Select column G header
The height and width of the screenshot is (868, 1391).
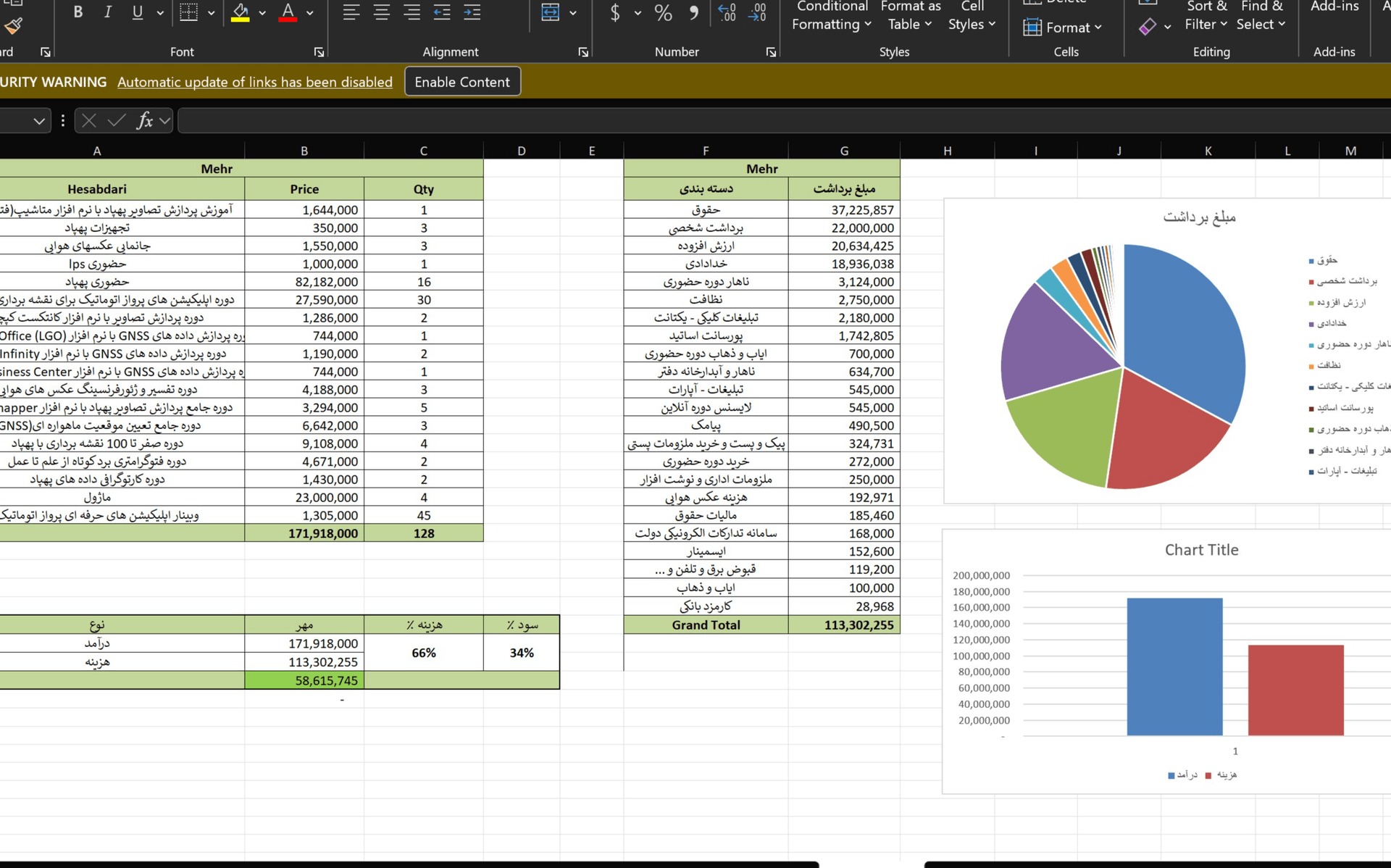[x=844, y=151]
